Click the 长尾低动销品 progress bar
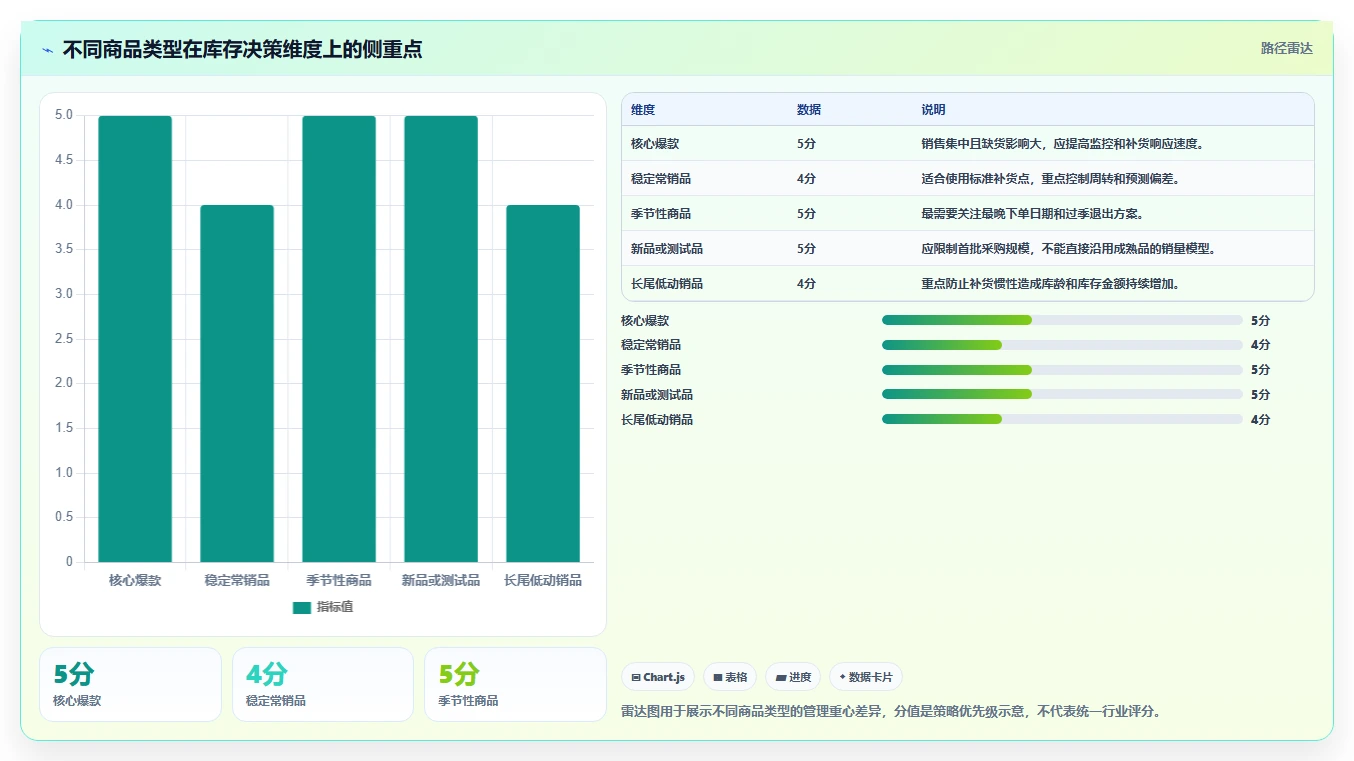 pos(1062,420)
